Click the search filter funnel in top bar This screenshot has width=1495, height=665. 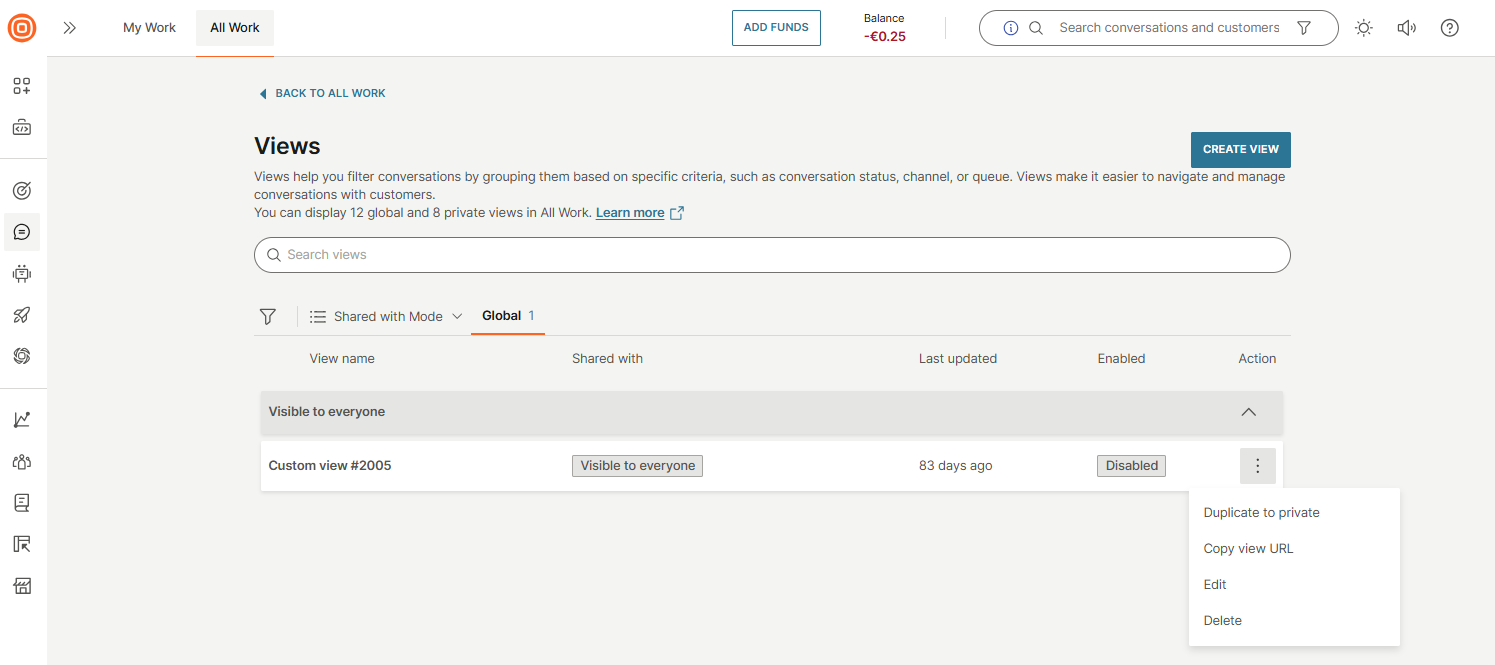click(x=1304, y=28)
